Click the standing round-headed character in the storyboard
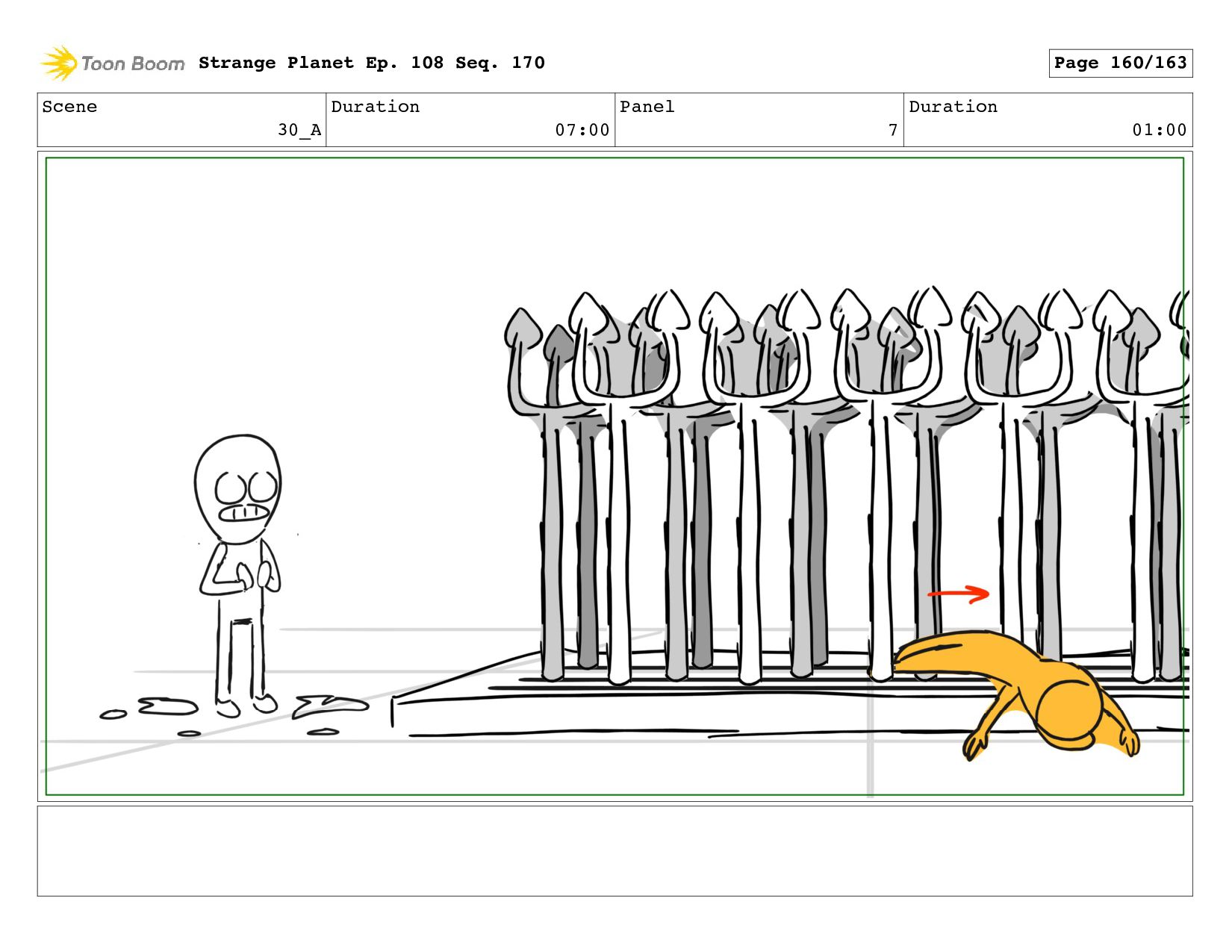The height and width of the screenshot is (952, 1232). [x=239, y=575]
